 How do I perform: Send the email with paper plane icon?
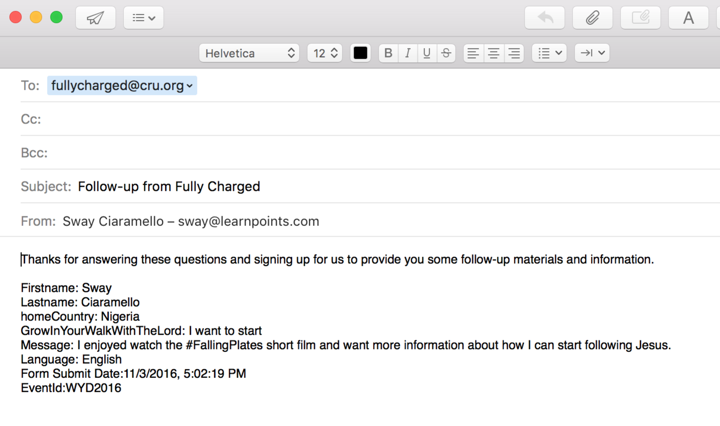tap(95, 17)
